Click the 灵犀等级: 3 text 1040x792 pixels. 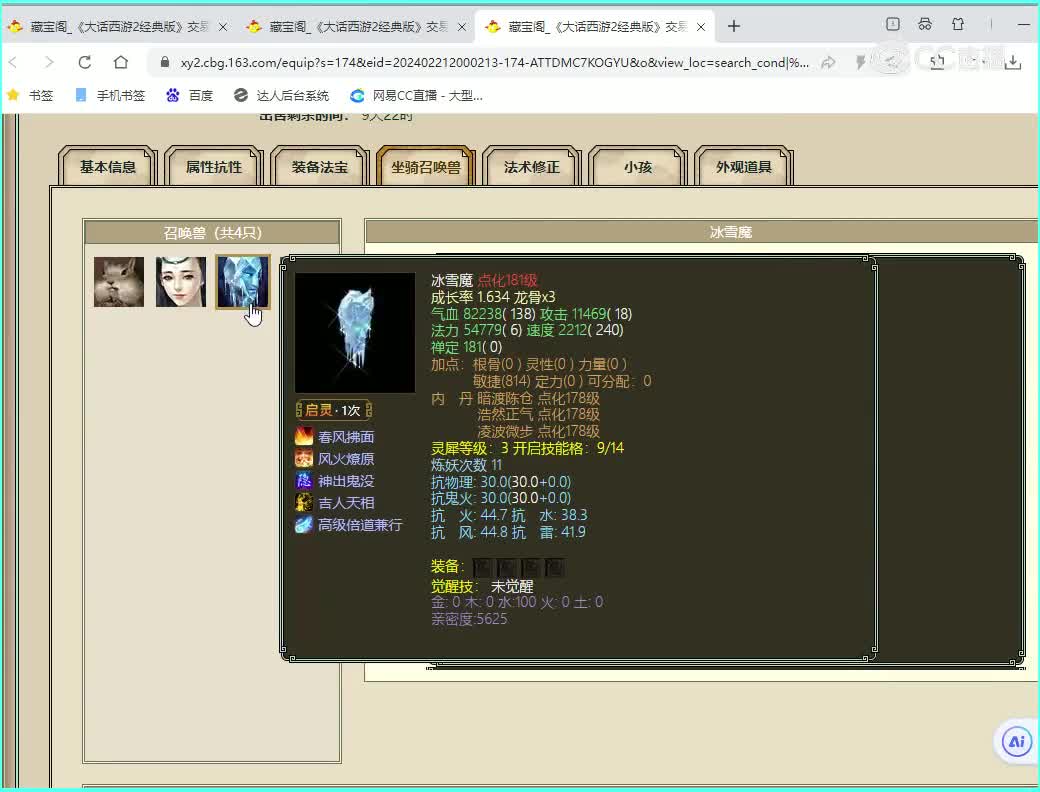[x=470, y=448]
